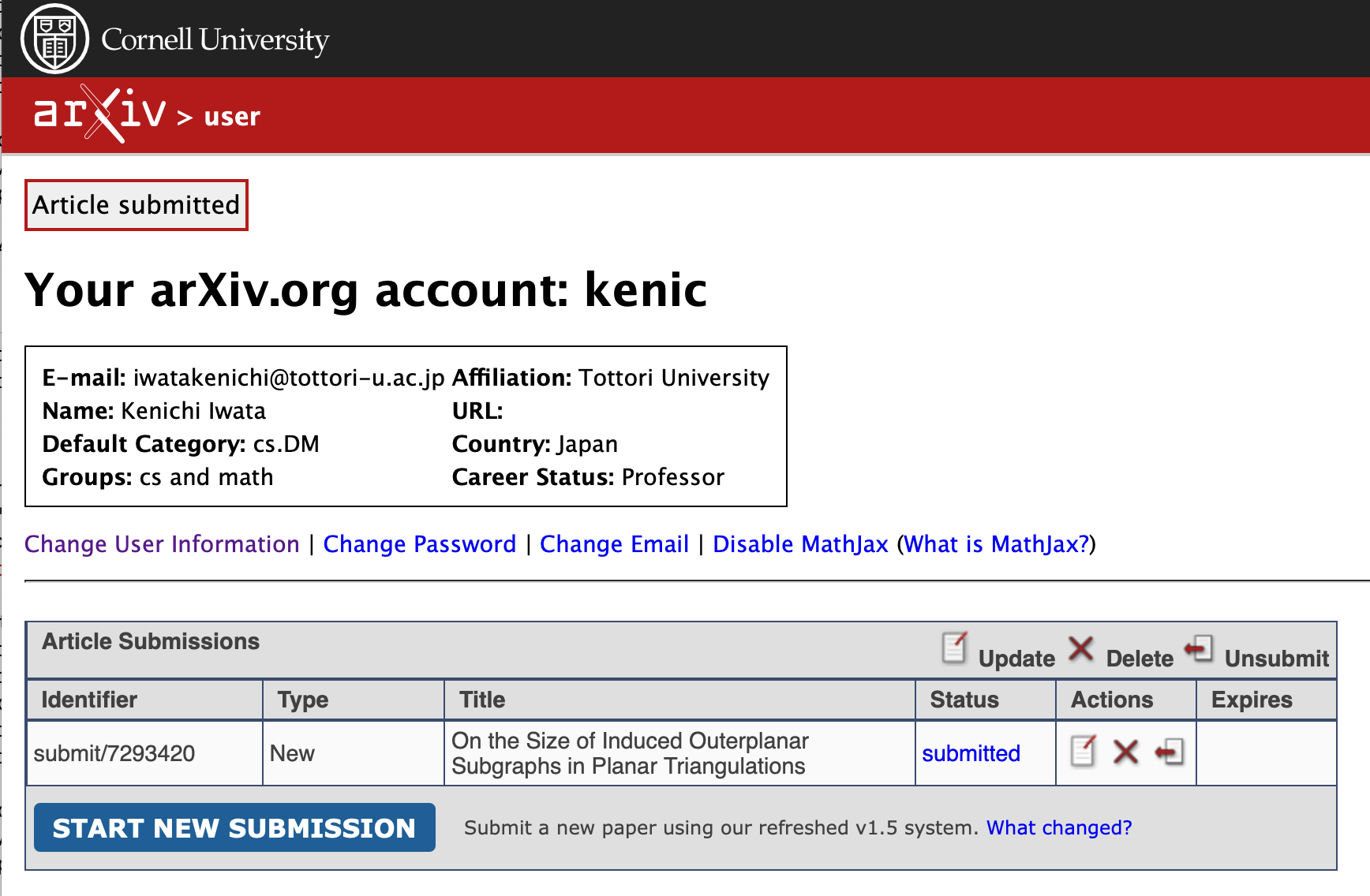Screen dimensions: 1370x896
Task: Click the Cornell University shield logo
Action: coord(54,37)
